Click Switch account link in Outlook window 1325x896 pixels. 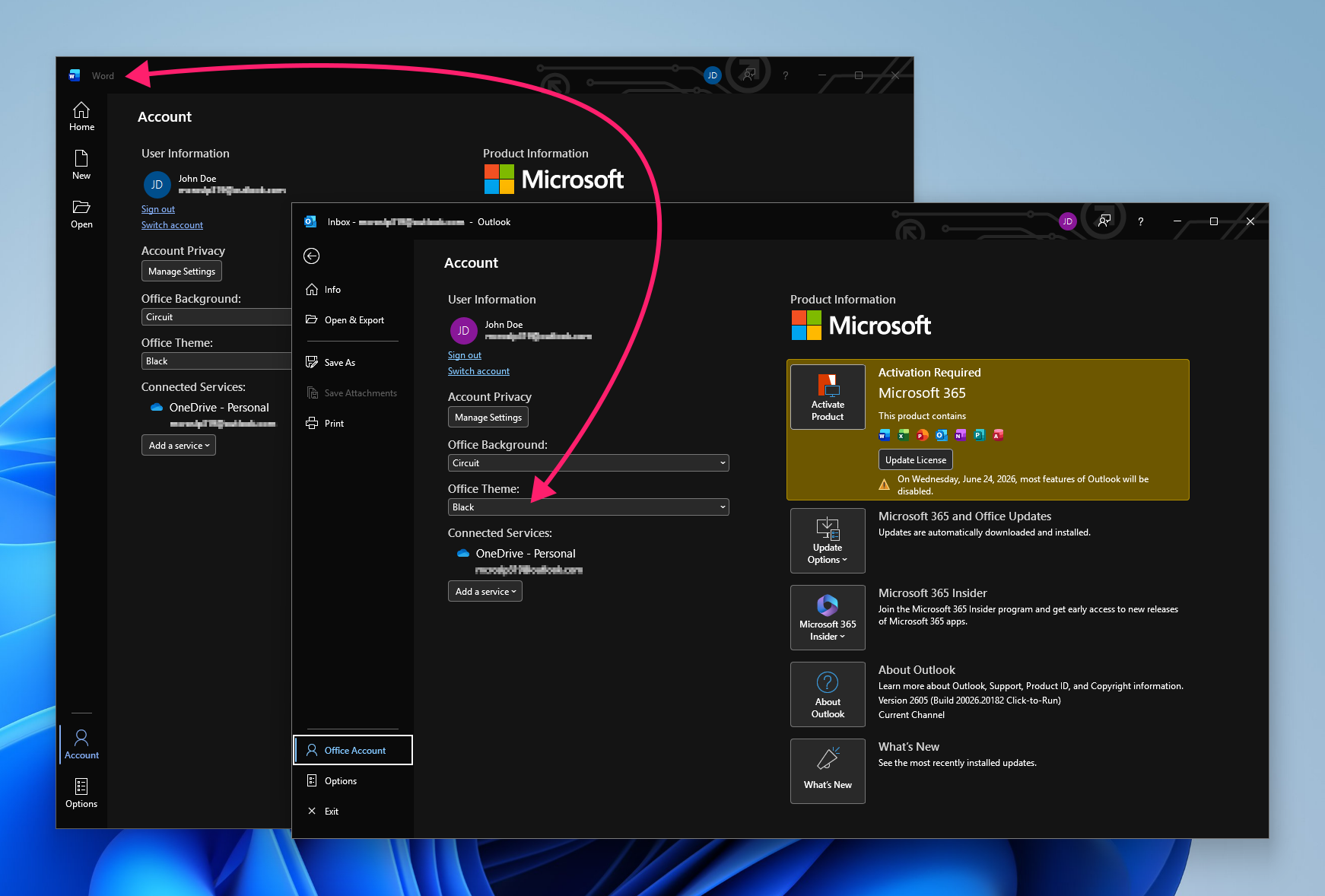point(478,371)
